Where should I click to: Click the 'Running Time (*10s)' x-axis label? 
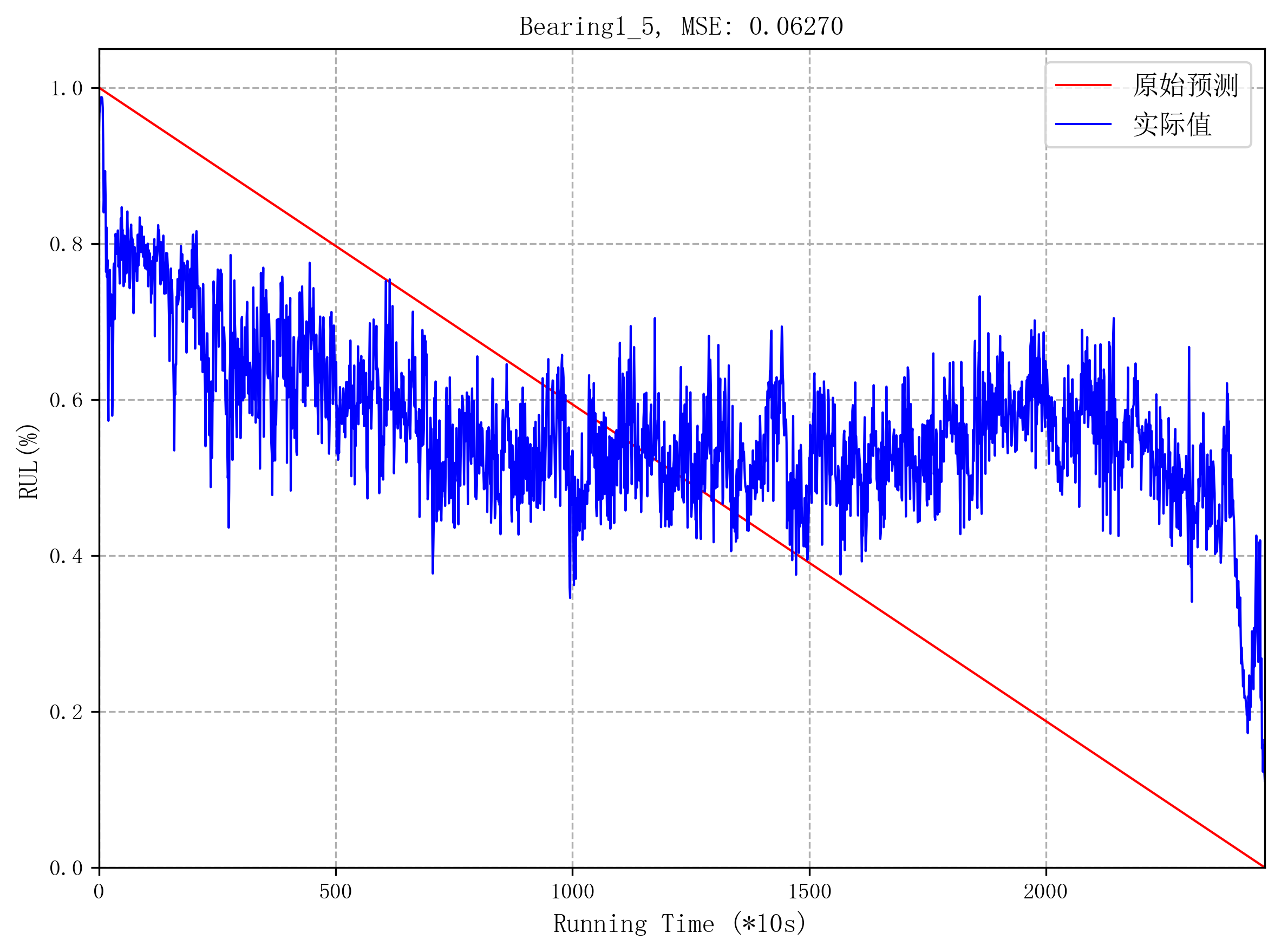tap(679, 924)
